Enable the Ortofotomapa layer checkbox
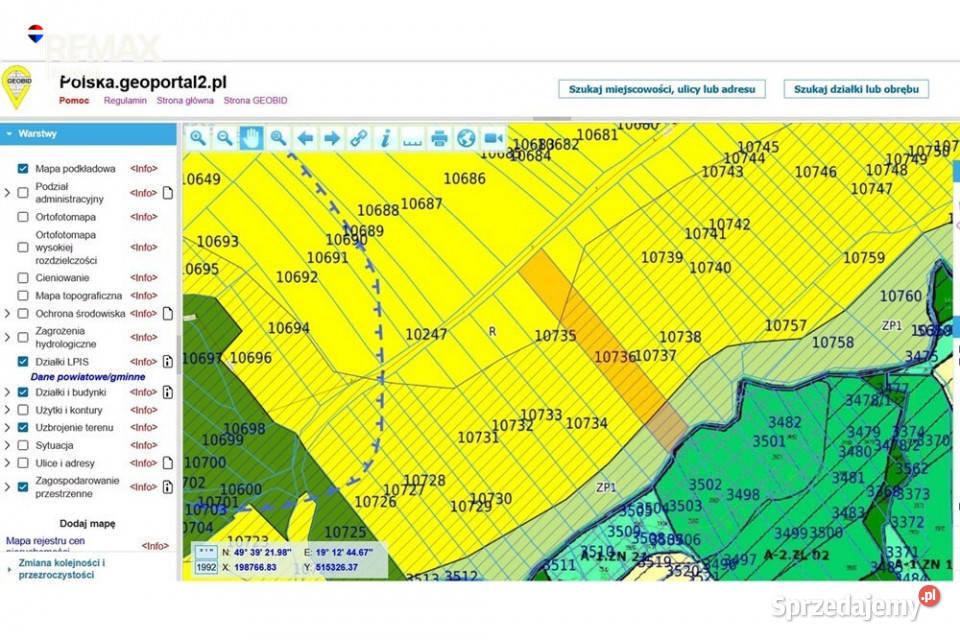 pos(23,217)
